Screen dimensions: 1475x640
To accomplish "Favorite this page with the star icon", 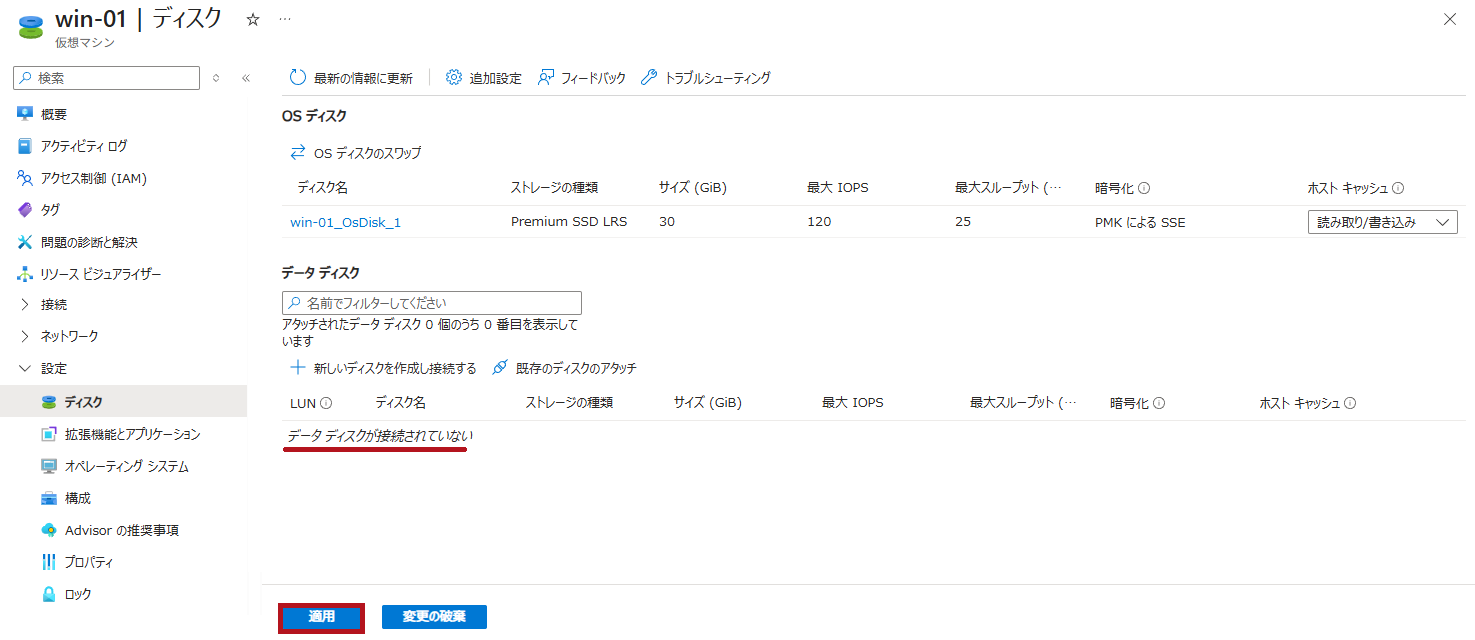I will click(253, 20).
